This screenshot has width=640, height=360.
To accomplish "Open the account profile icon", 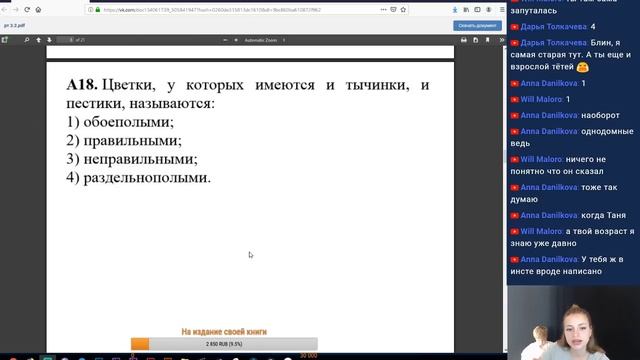I will (489, 9).
